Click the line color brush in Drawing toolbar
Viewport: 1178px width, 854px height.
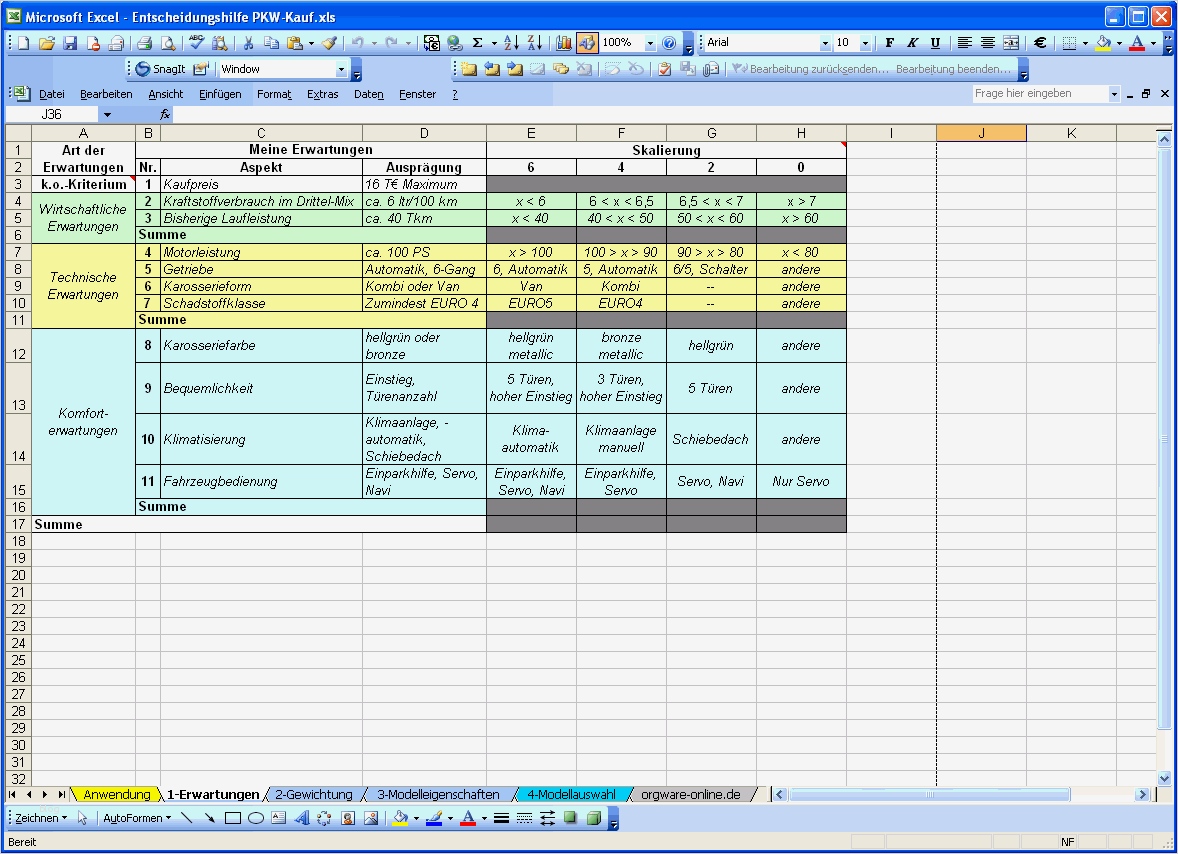coord(433,818)
